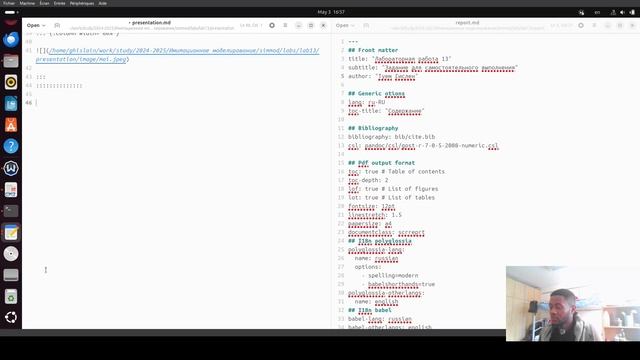This screenshot has height=360, width=640.
Task: Click the Activities pill in top bar
Action: point(10,12)
